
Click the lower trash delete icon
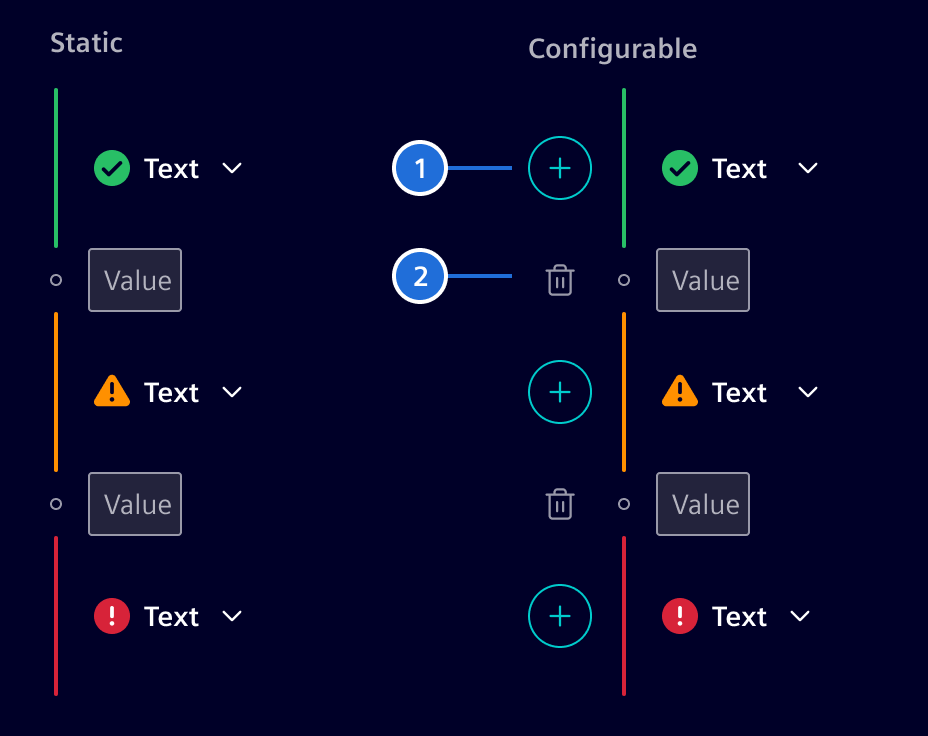(559, 504)
